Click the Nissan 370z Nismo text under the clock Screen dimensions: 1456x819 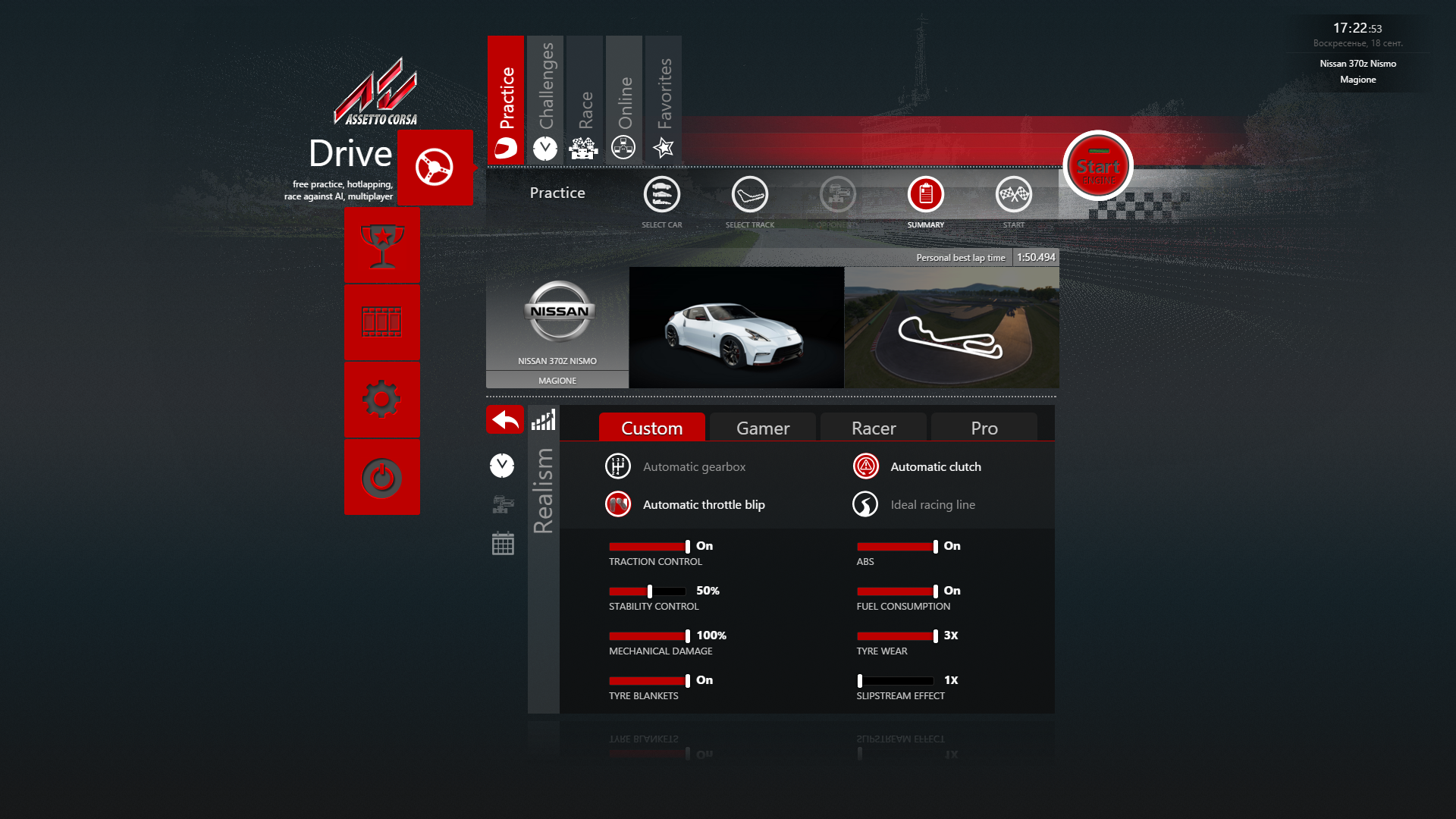(1357, 64)
